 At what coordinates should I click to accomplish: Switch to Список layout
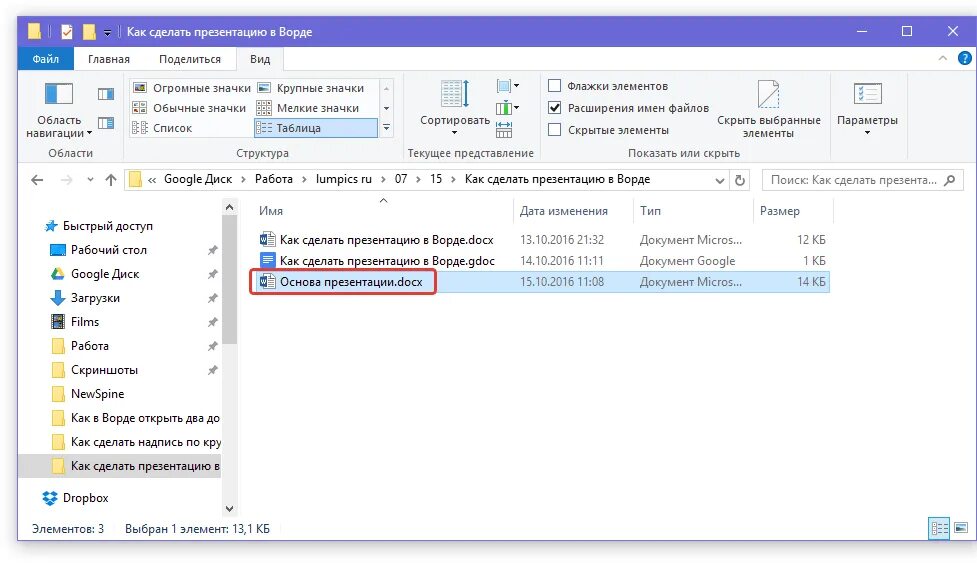pos(162,128)
